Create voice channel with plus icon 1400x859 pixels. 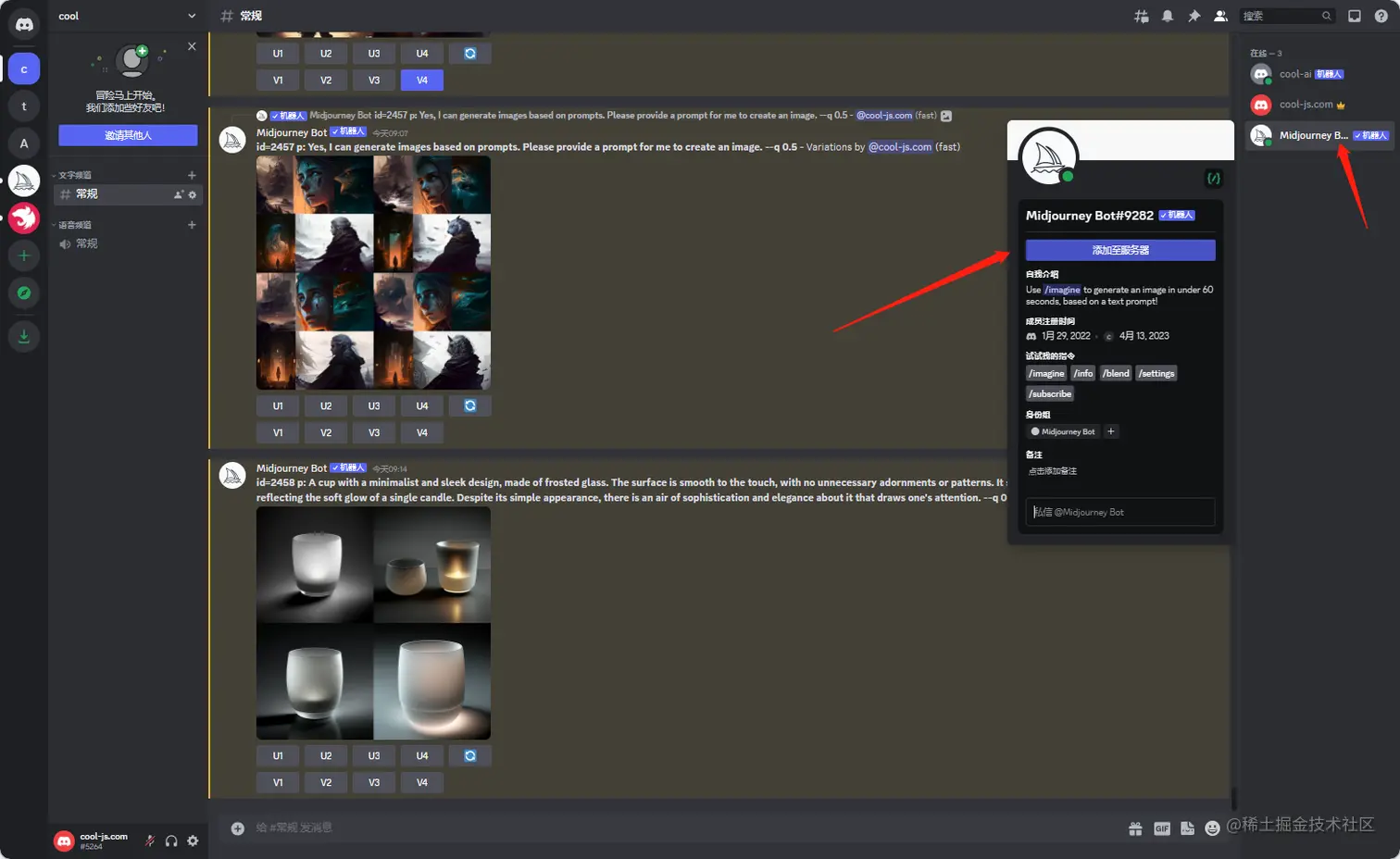192,225
